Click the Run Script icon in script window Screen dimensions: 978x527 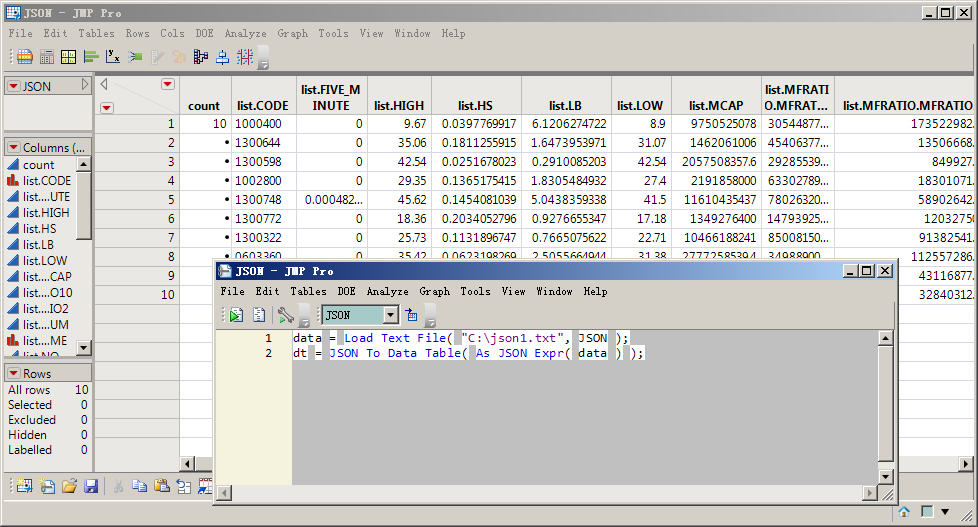click(x=236, y=315)
